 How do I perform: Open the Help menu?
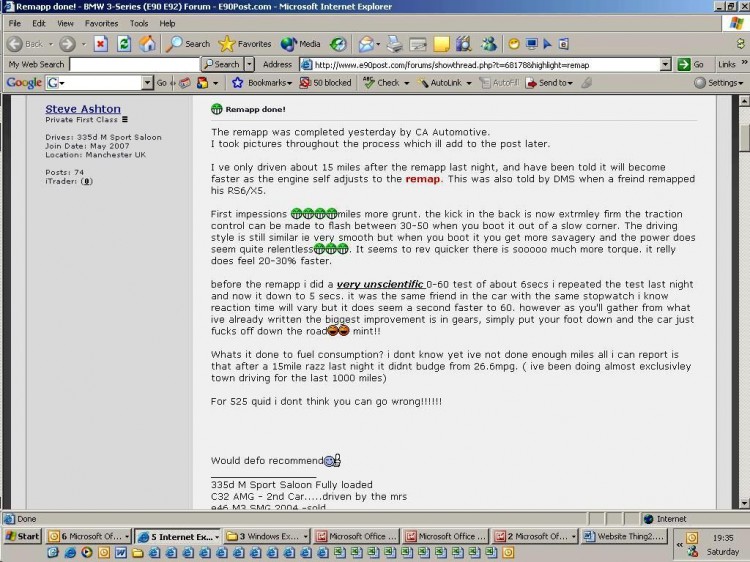tap(167, 23)
